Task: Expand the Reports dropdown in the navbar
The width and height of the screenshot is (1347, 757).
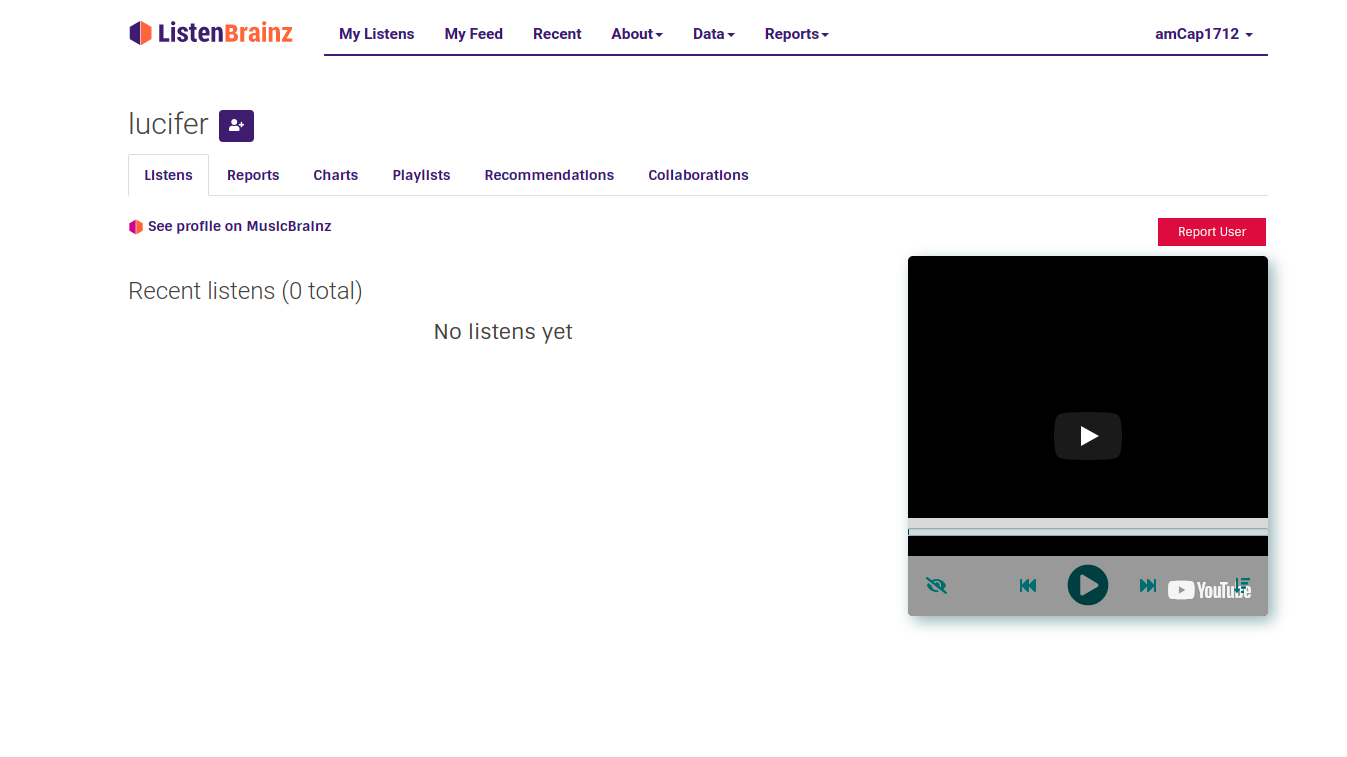Action: (796, 34)
